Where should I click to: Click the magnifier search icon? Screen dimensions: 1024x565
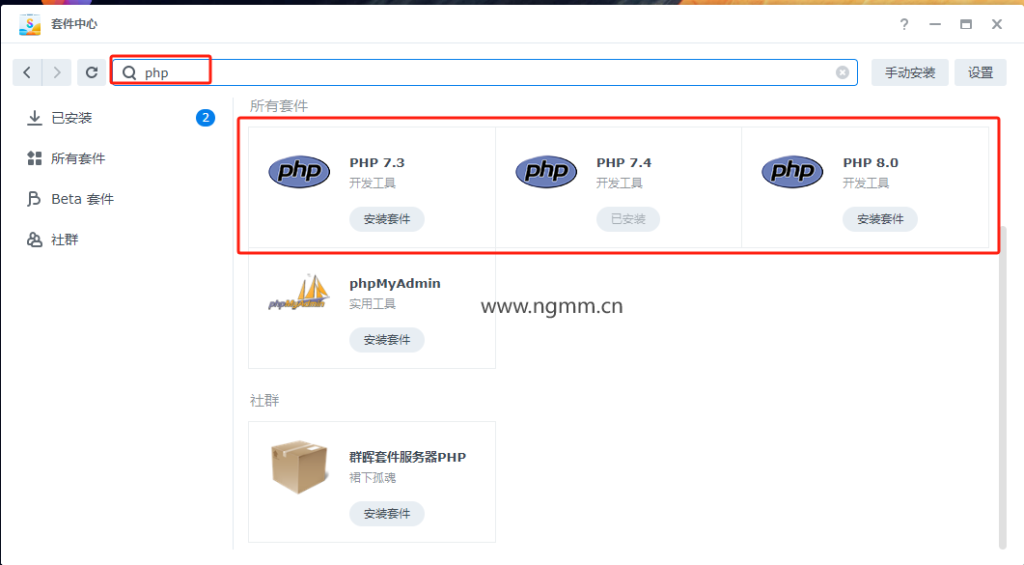pos(129,73)
